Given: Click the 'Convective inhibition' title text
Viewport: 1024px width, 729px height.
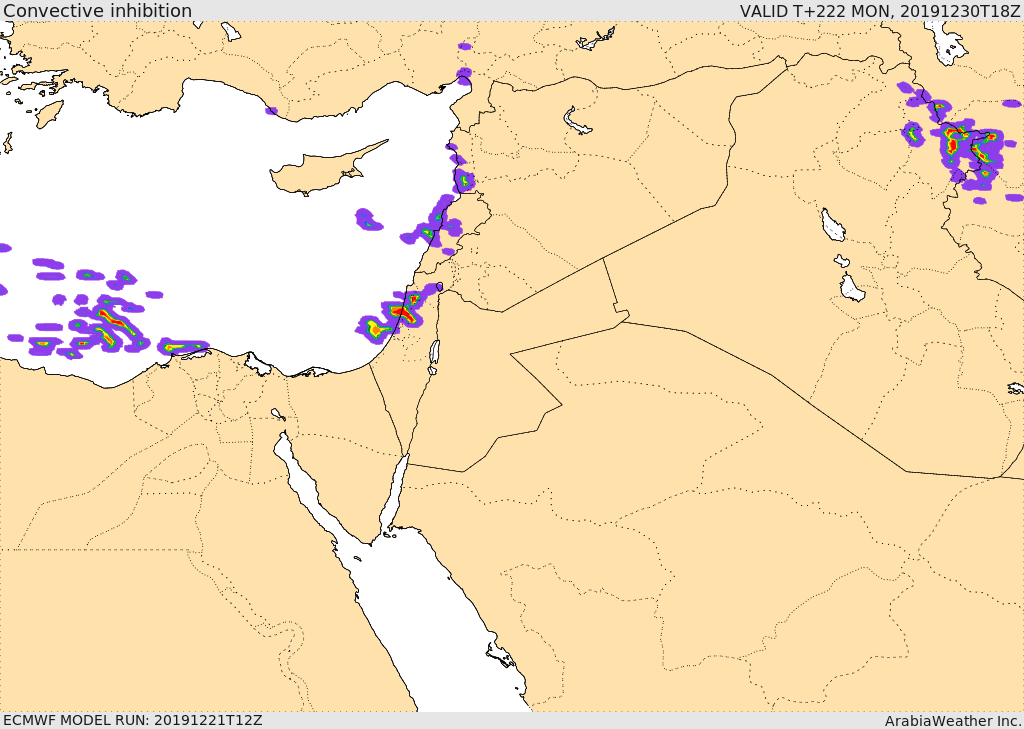Looking at the screenshot, I should pyautogui.click(x=97, y=11).
